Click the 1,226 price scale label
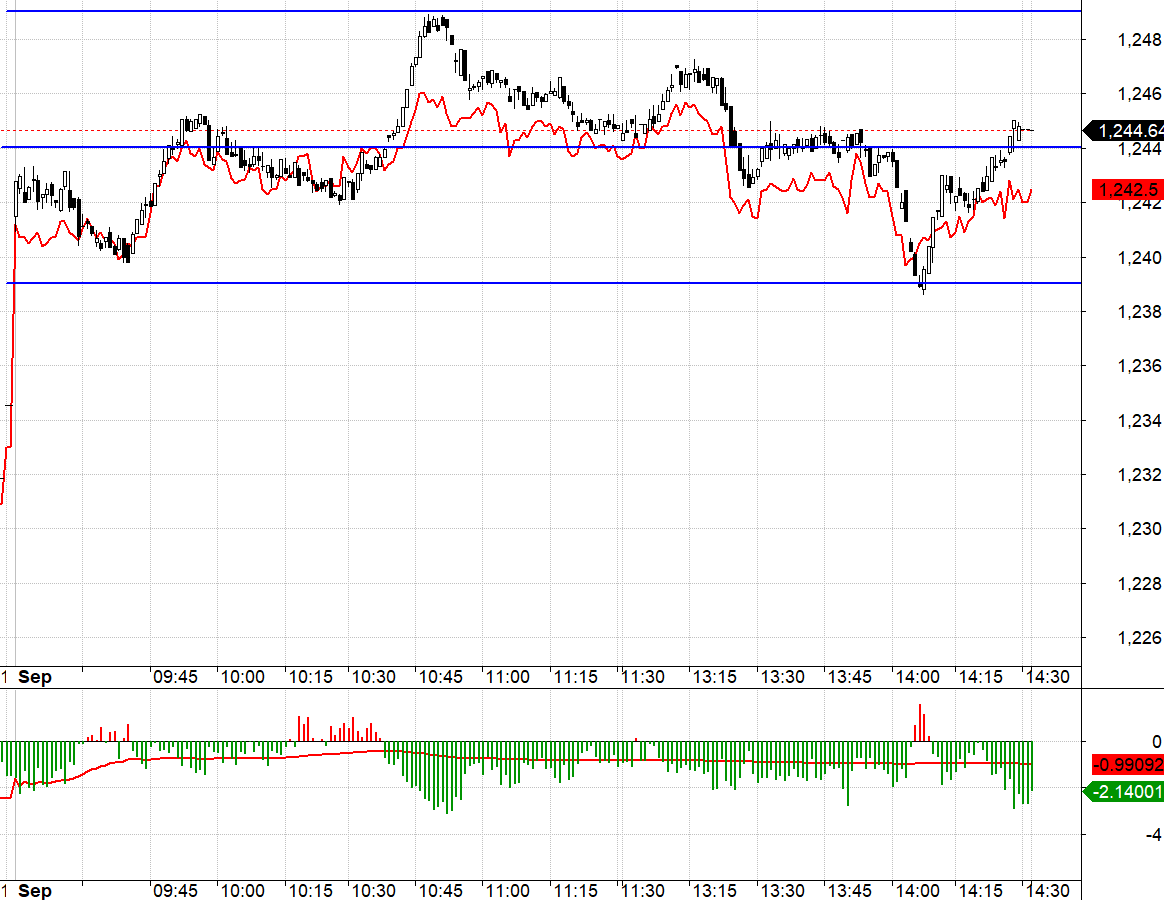1164x900 pixels. pos(1139,638)
